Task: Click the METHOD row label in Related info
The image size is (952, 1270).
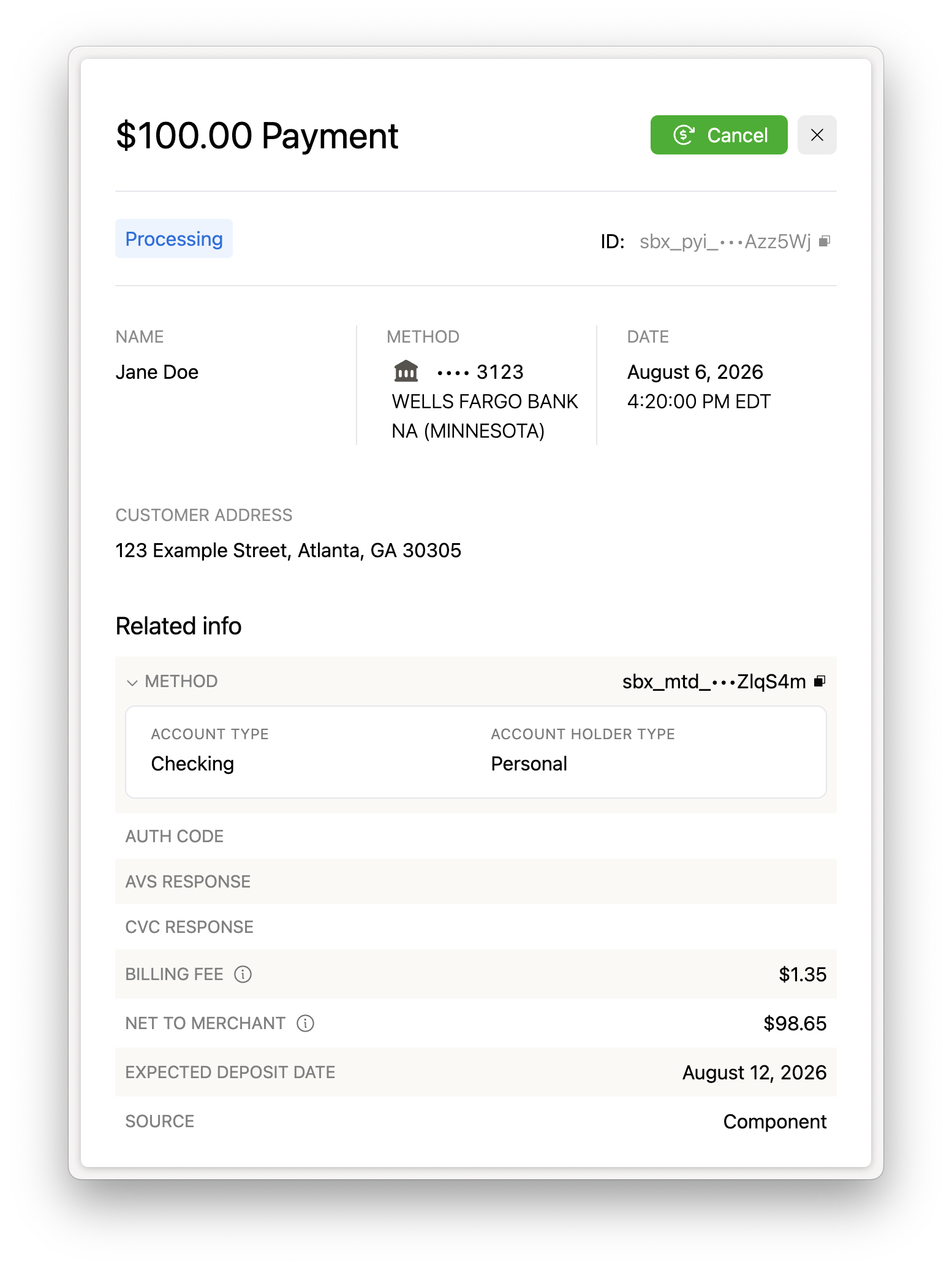Action: pos(181,682)
